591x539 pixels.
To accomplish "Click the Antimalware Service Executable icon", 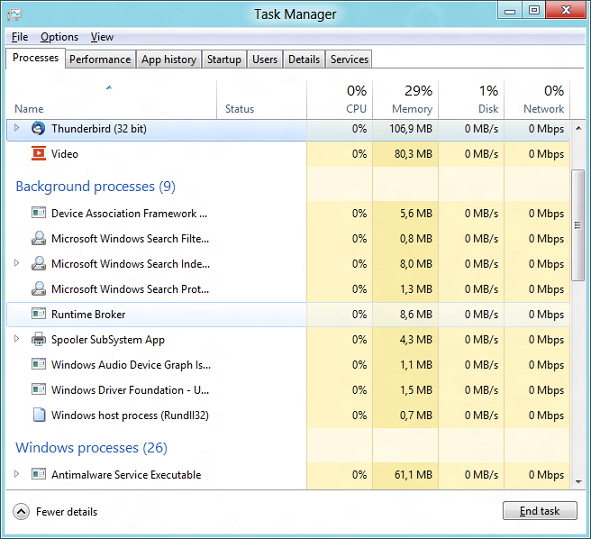I will click(38, 474).
